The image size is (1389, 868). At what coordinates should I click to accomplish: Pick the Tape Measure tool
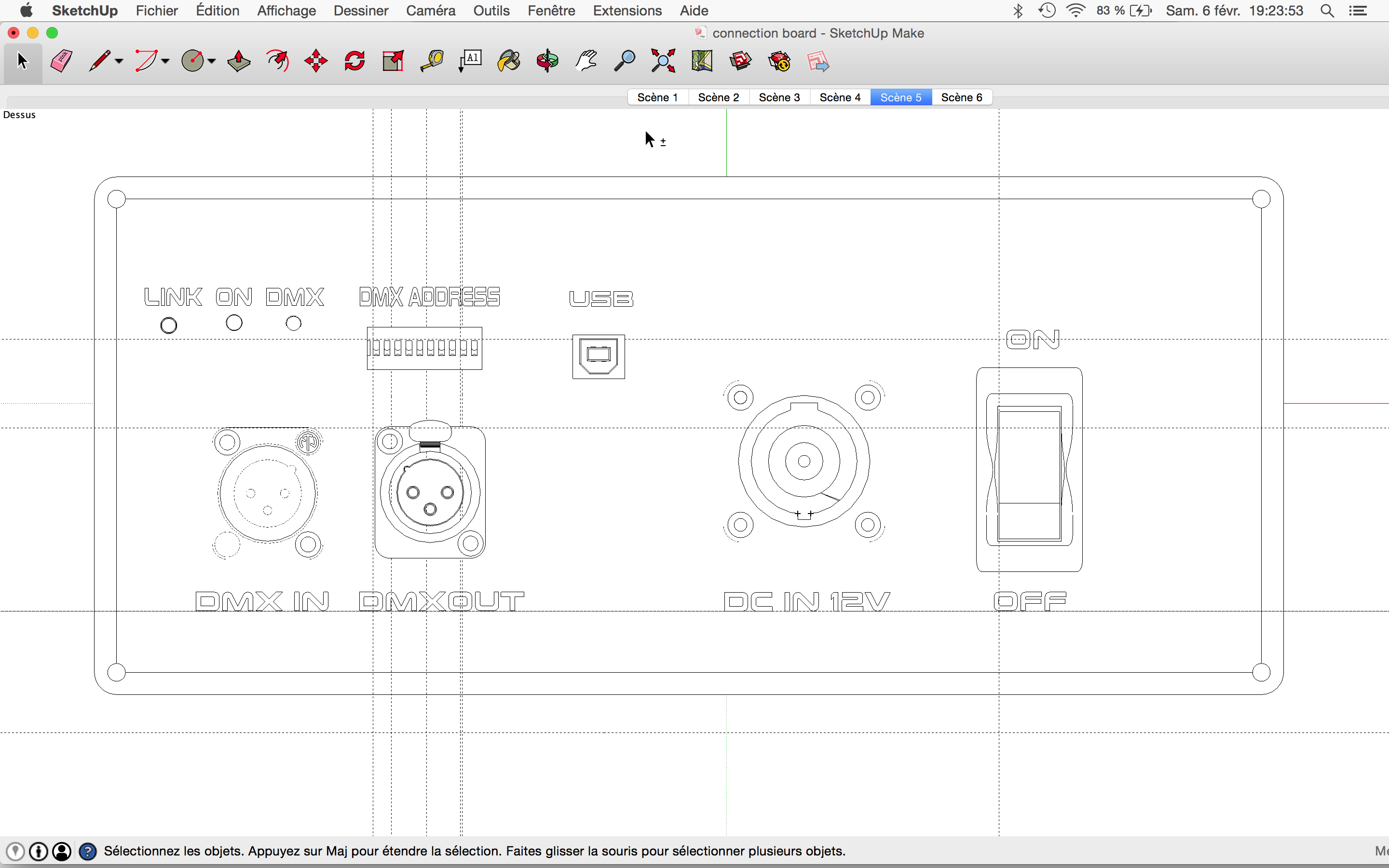pos(432,61)
